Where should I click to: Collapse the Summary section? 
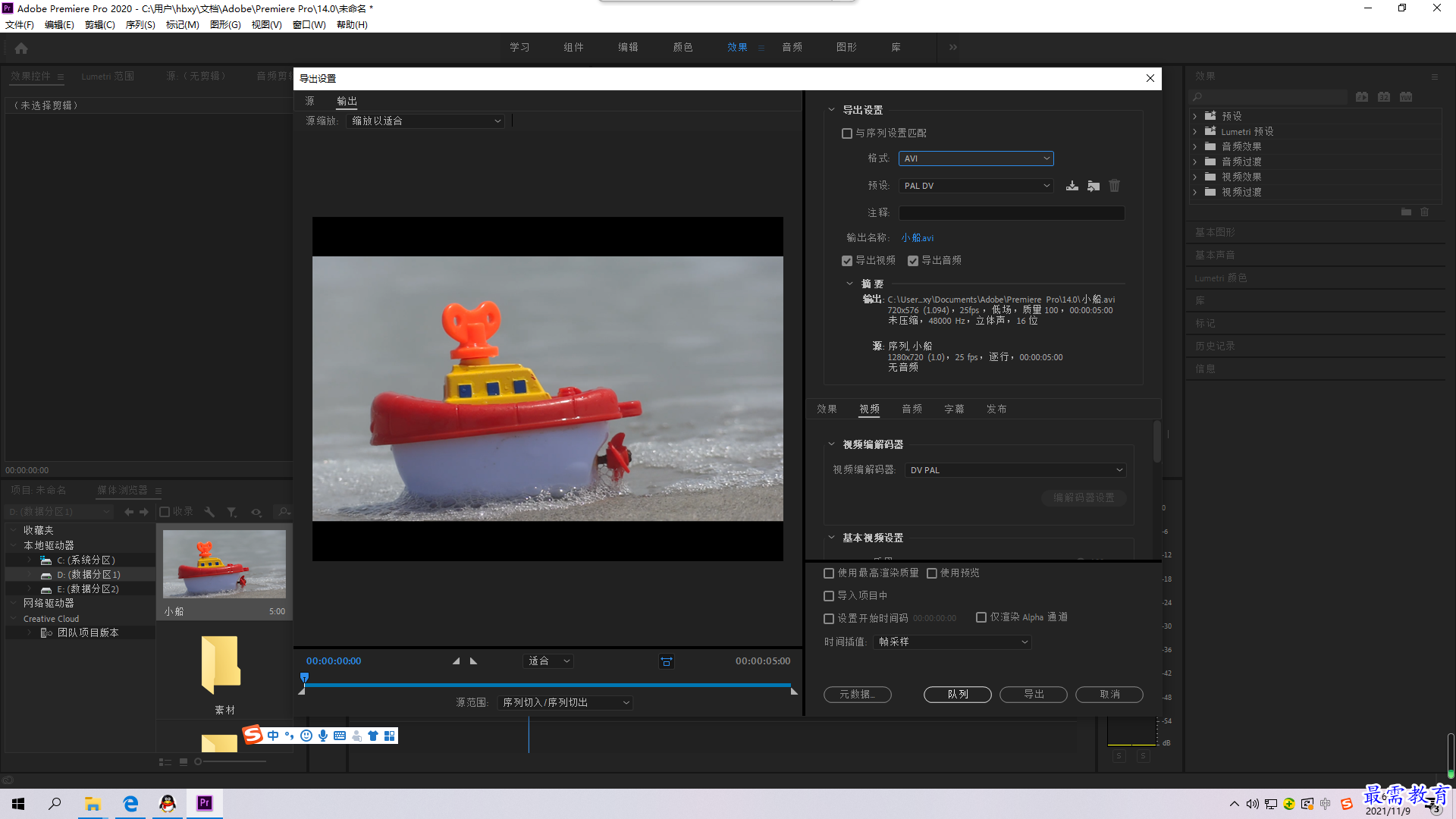click(849, 284)
